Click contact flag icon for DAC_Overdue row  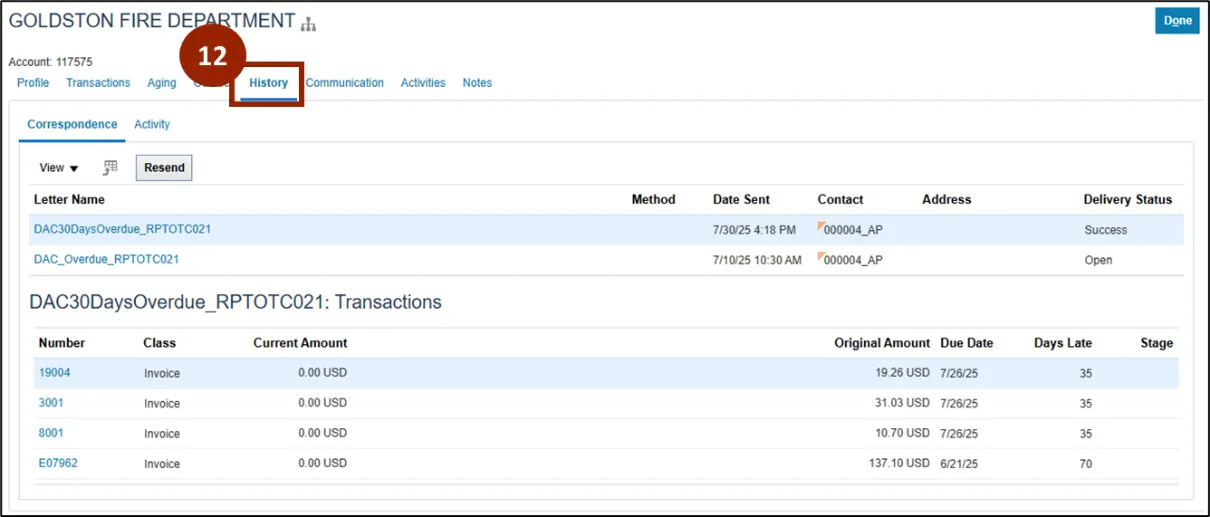click(x=821, y=256)
